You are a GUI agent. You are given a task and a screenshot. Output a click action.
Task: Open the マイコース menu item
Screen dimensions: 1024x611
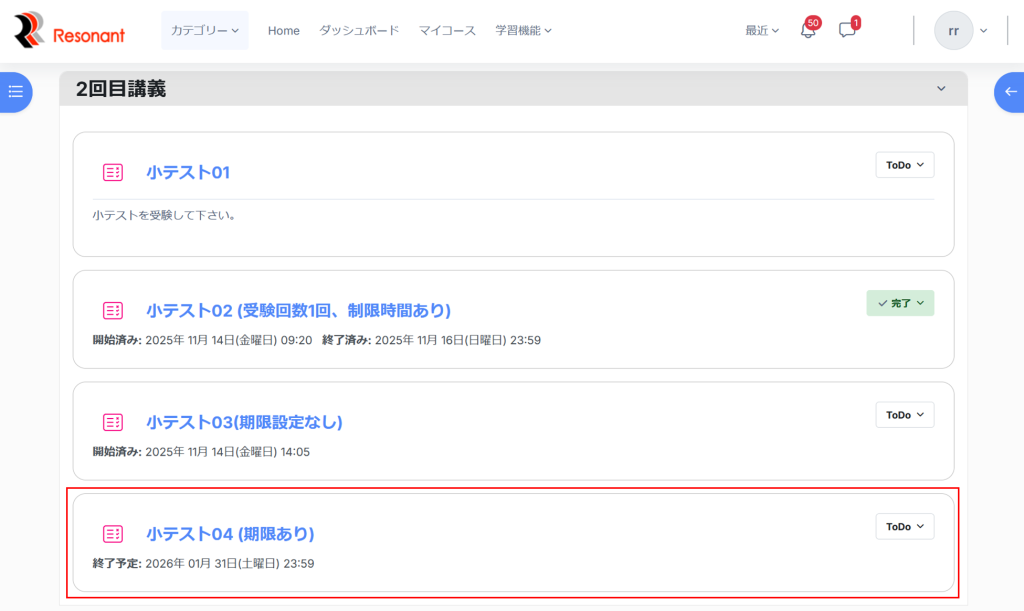click(x=447, y=31)
